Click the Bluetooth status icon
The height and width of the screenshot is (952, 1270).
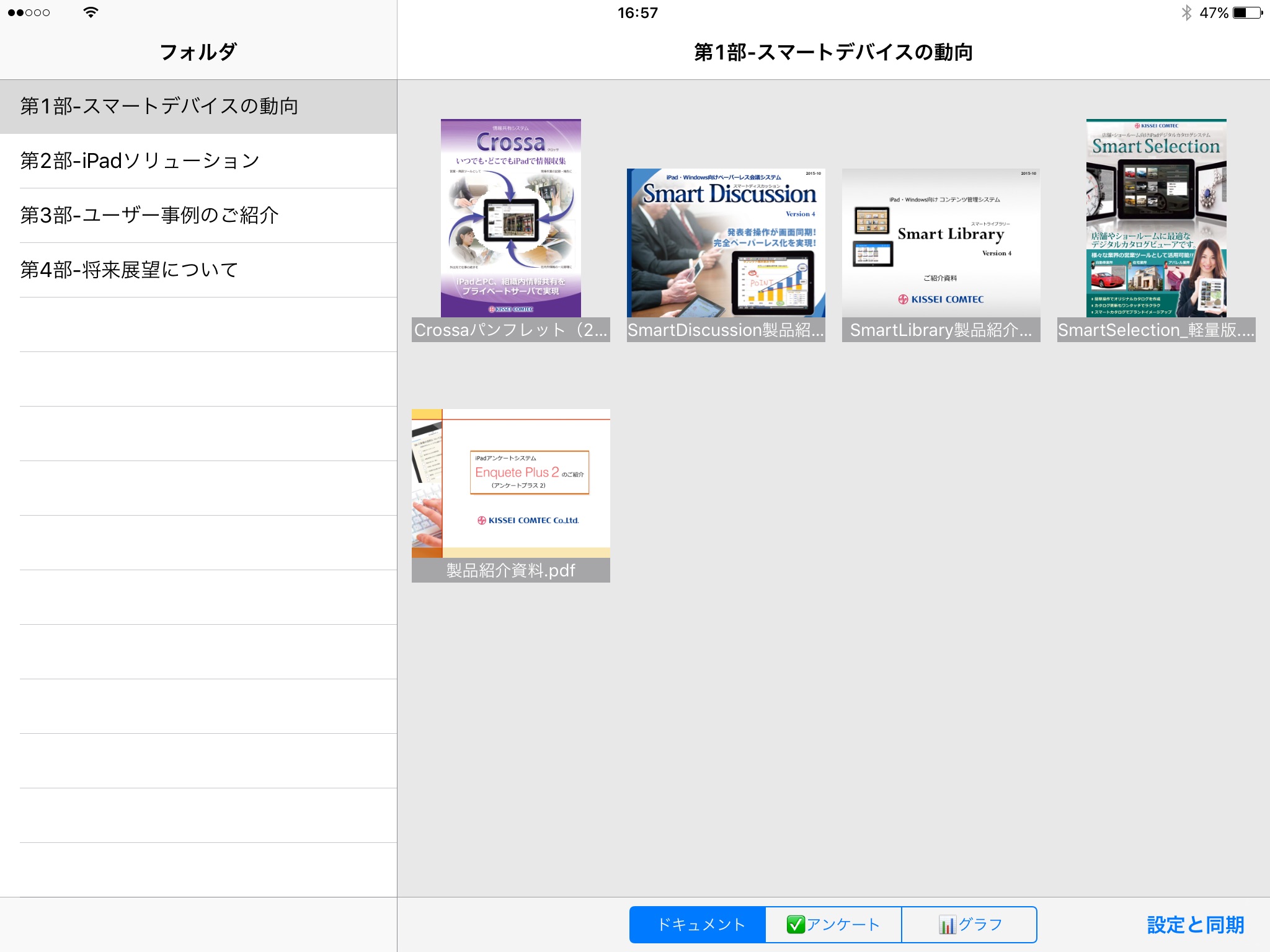pyautogui.click(x=1186, y=12)
